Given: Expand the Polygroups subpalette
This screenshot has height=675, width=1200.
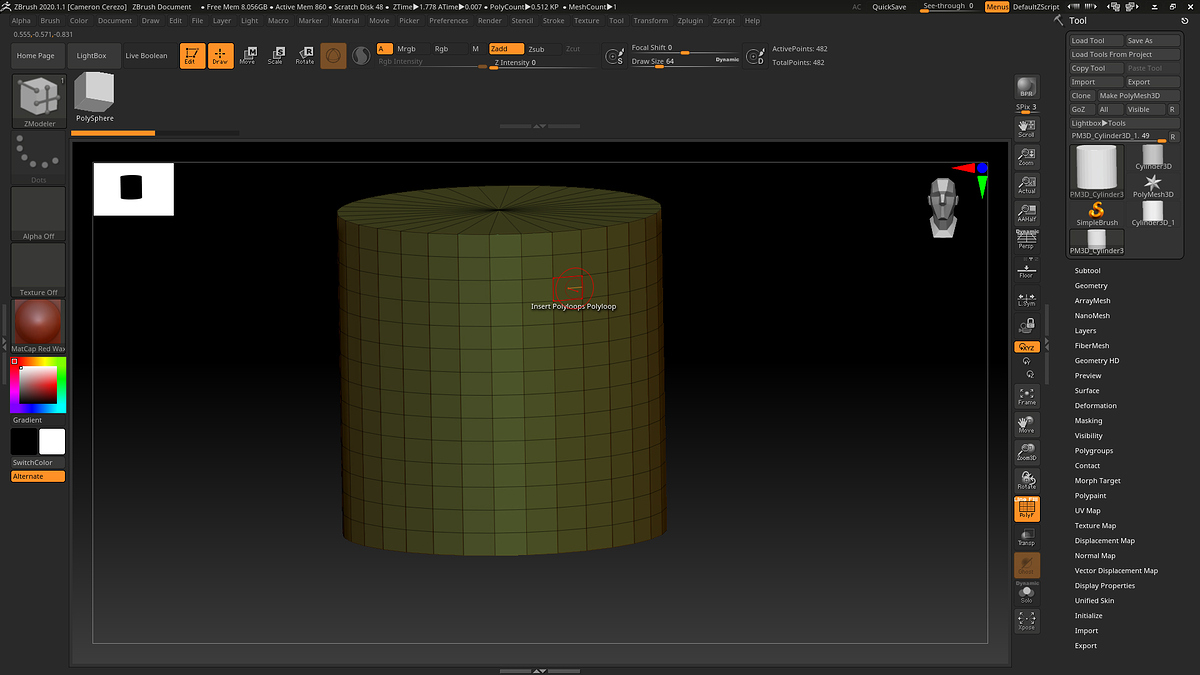Looking at the screenshot, I should (1093, 451).
